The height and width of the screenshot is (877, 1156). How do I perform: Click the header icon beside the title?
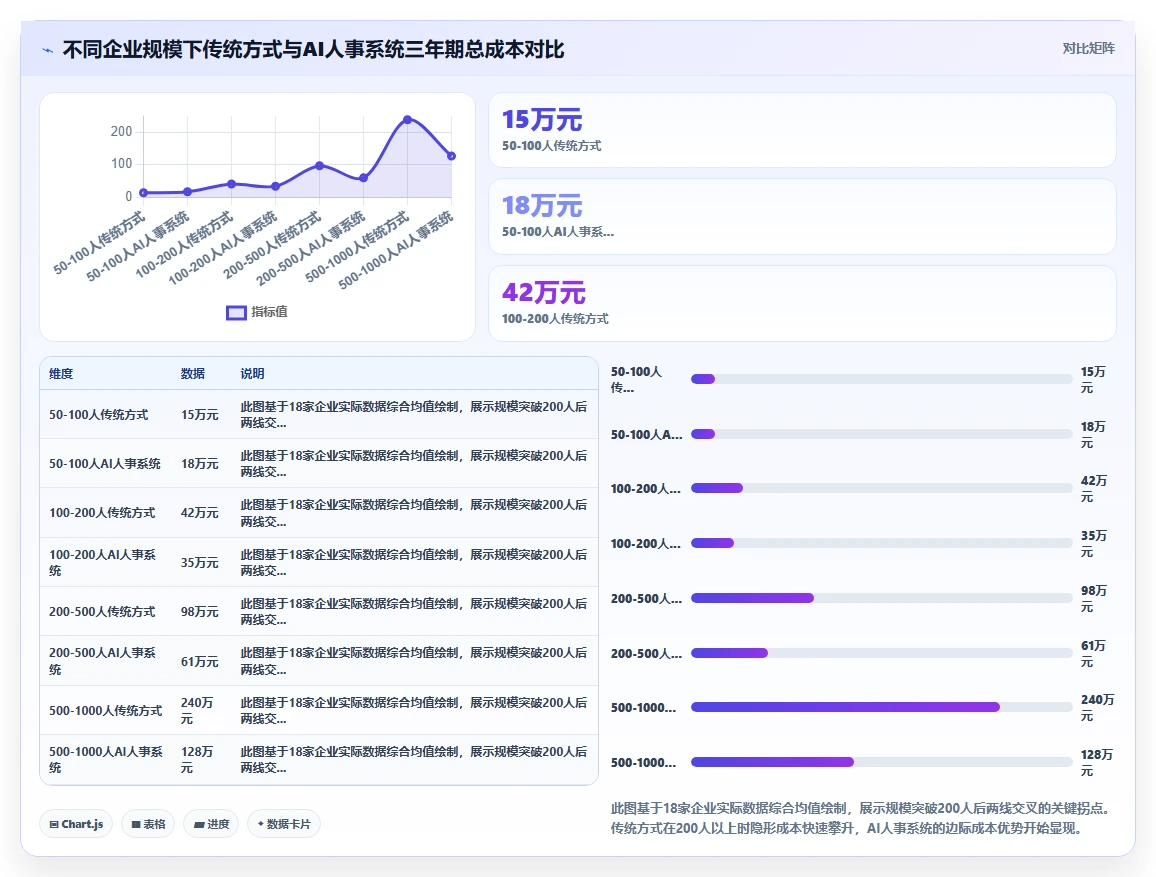[x=48, y=50]
